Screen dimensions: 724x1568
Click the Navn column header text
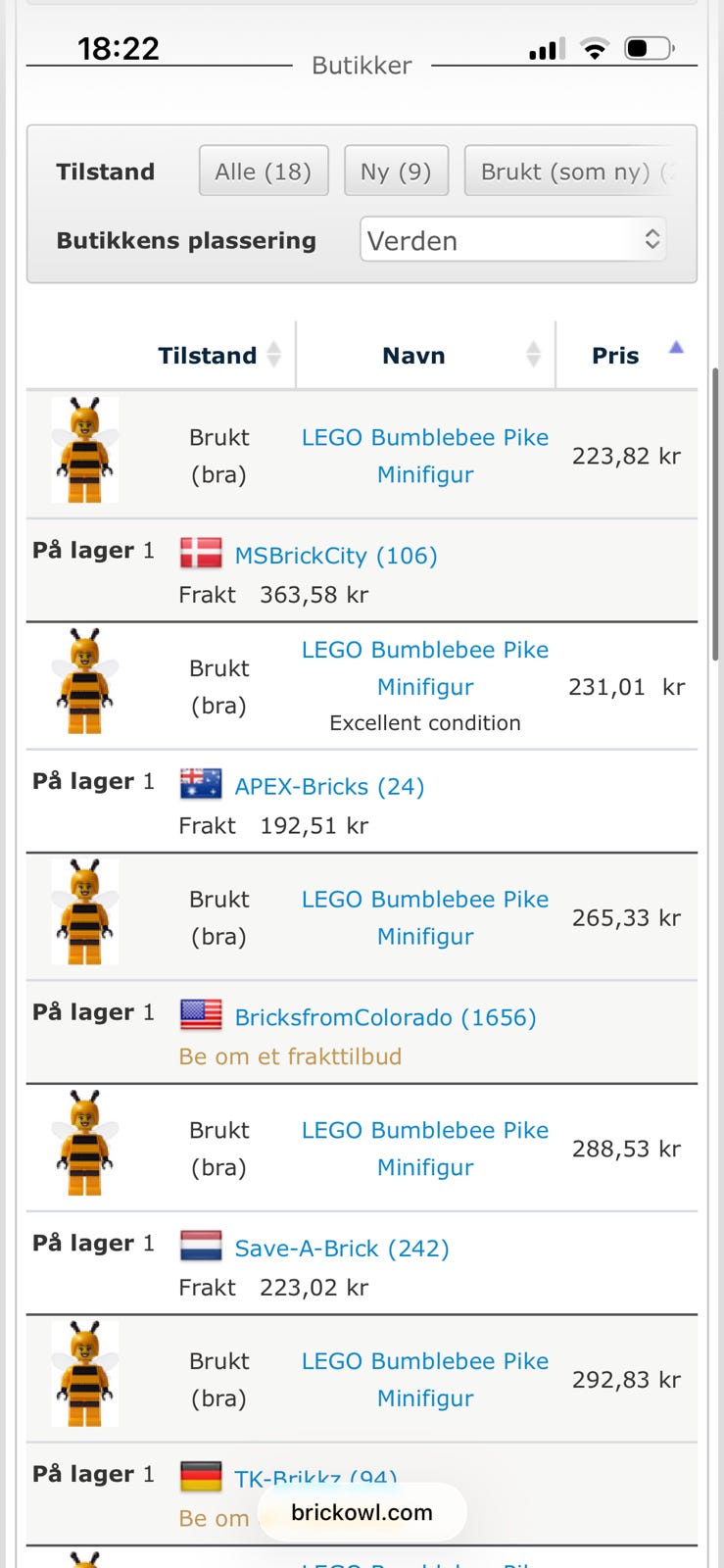click(413, 356)
